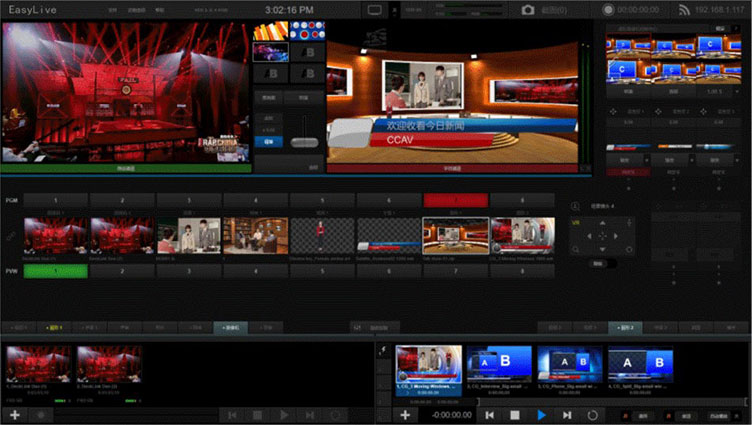
Task: Skip to the next clip in right player
Action: [x=567, y=414]
